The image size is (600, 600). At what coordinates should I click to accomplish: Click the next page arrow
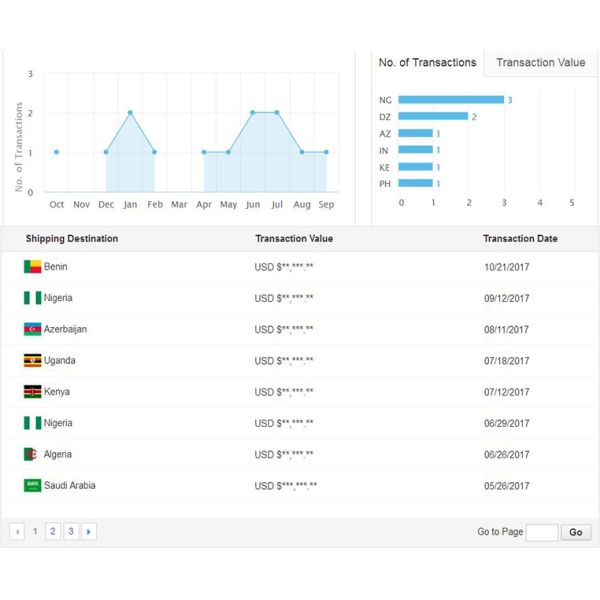coord(89,532)
